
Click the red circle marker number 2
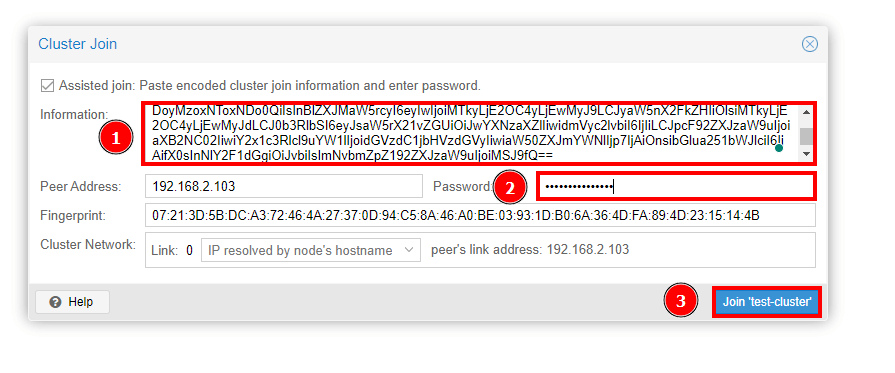tap(509, 187)
